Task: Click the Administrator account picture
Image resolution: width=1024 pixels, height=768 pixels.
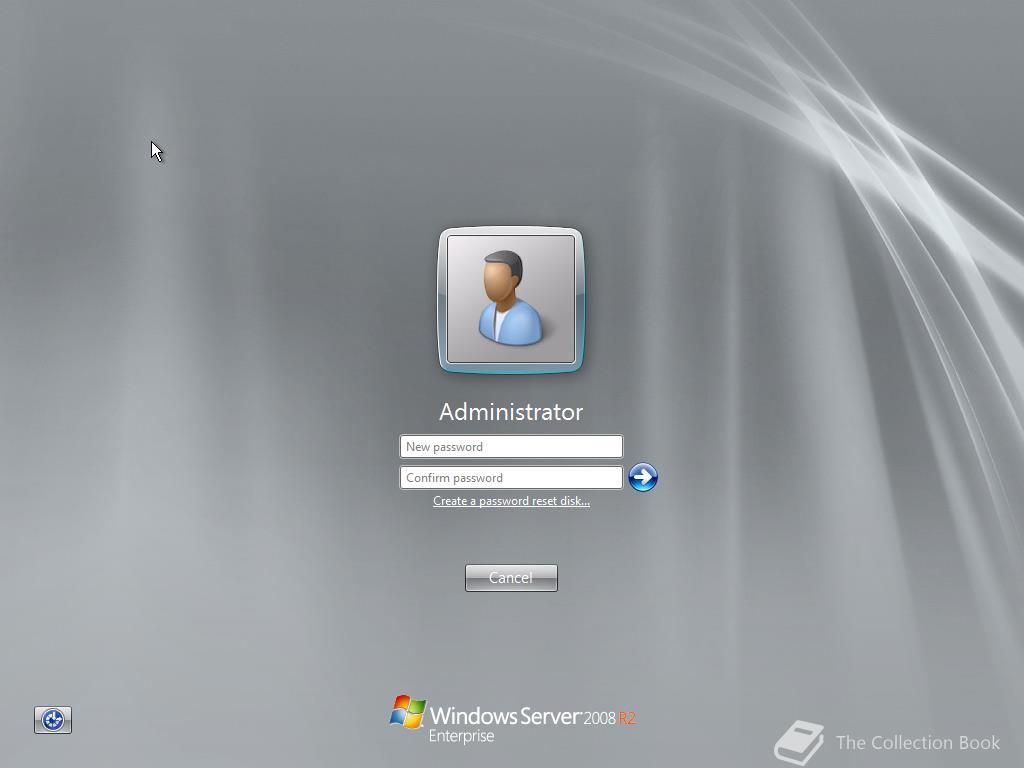Action: pos(511,300)
